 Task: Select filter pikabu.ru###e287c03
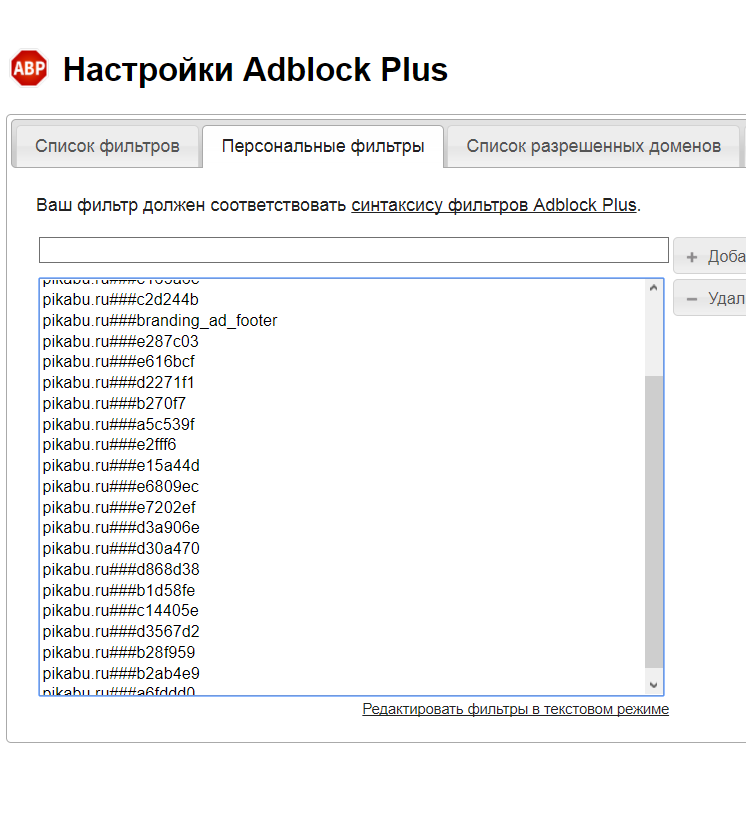pos(120,341)
